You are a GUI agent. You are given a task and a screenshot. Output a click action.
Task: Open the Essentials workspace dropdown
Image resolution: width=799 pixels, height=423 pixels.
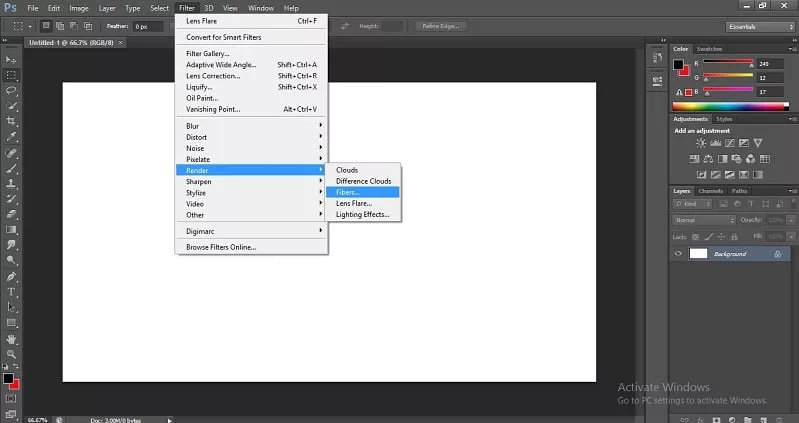[x=760, y=27]
